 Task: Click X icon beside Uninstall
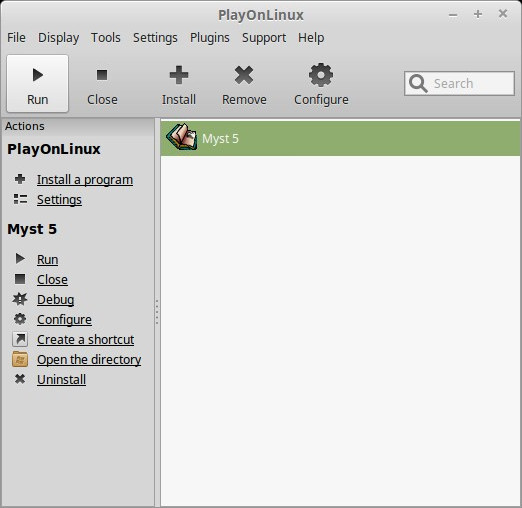point(20,379)
